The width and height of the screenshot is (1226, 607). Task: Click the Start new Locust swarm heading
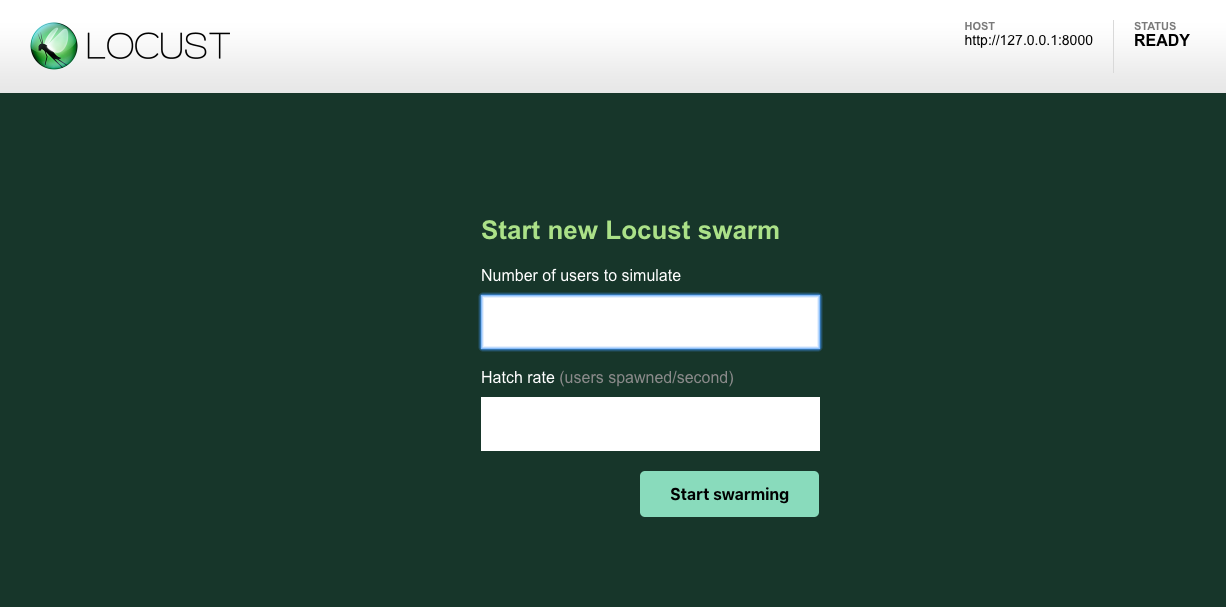(630, 230)
